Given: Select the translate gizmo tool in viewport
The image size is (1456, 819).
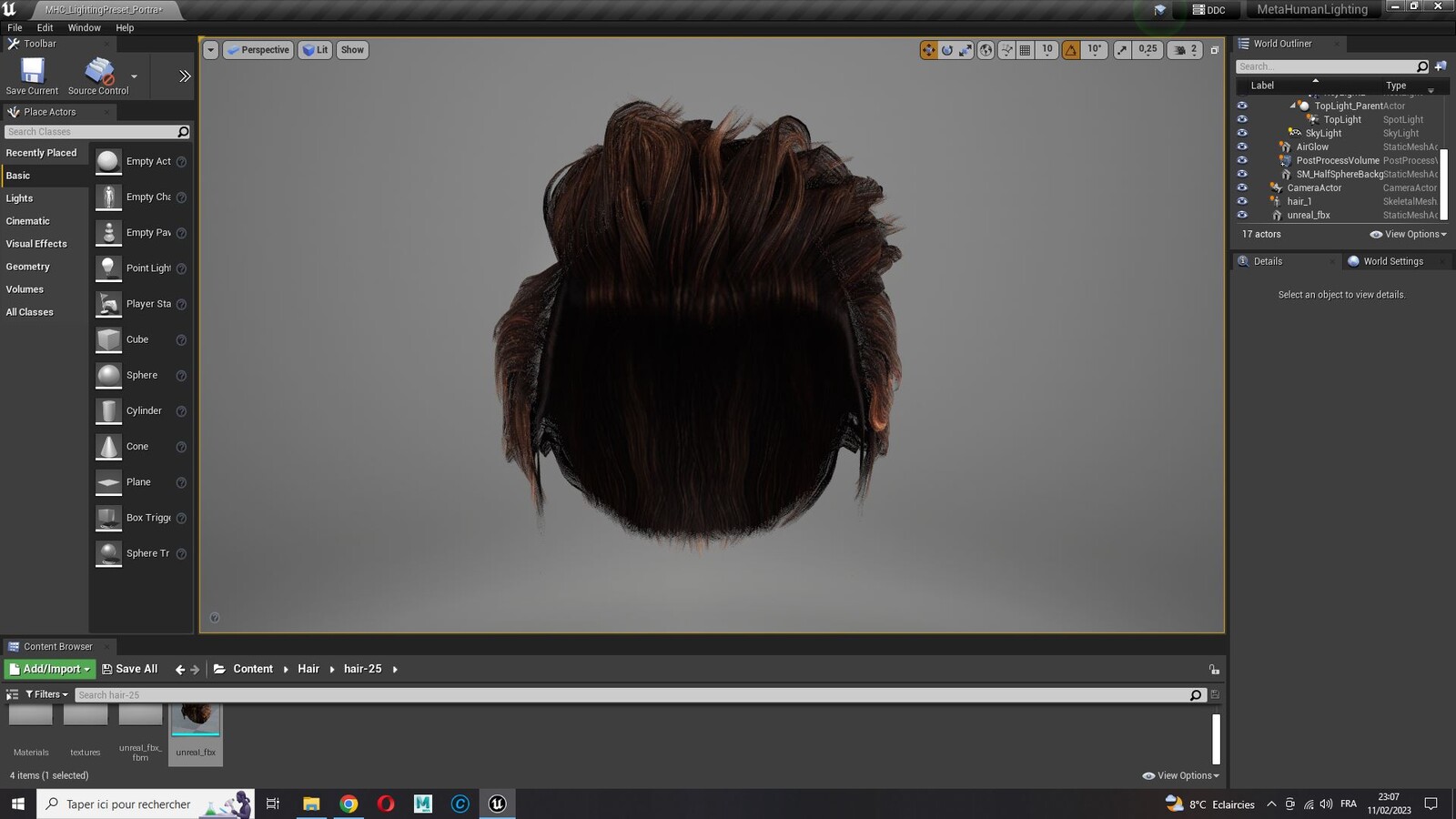Looking at the screenshot, I should [x=928, y=50].
